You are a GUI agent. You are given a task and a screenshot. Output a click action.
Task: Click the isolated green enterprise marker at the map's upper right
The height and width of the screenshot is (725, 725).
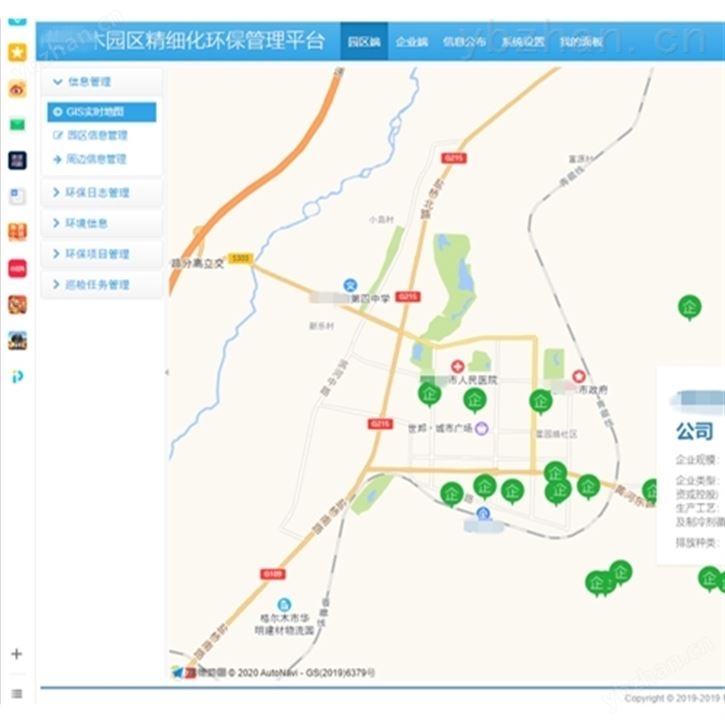(x=689, y=307)
